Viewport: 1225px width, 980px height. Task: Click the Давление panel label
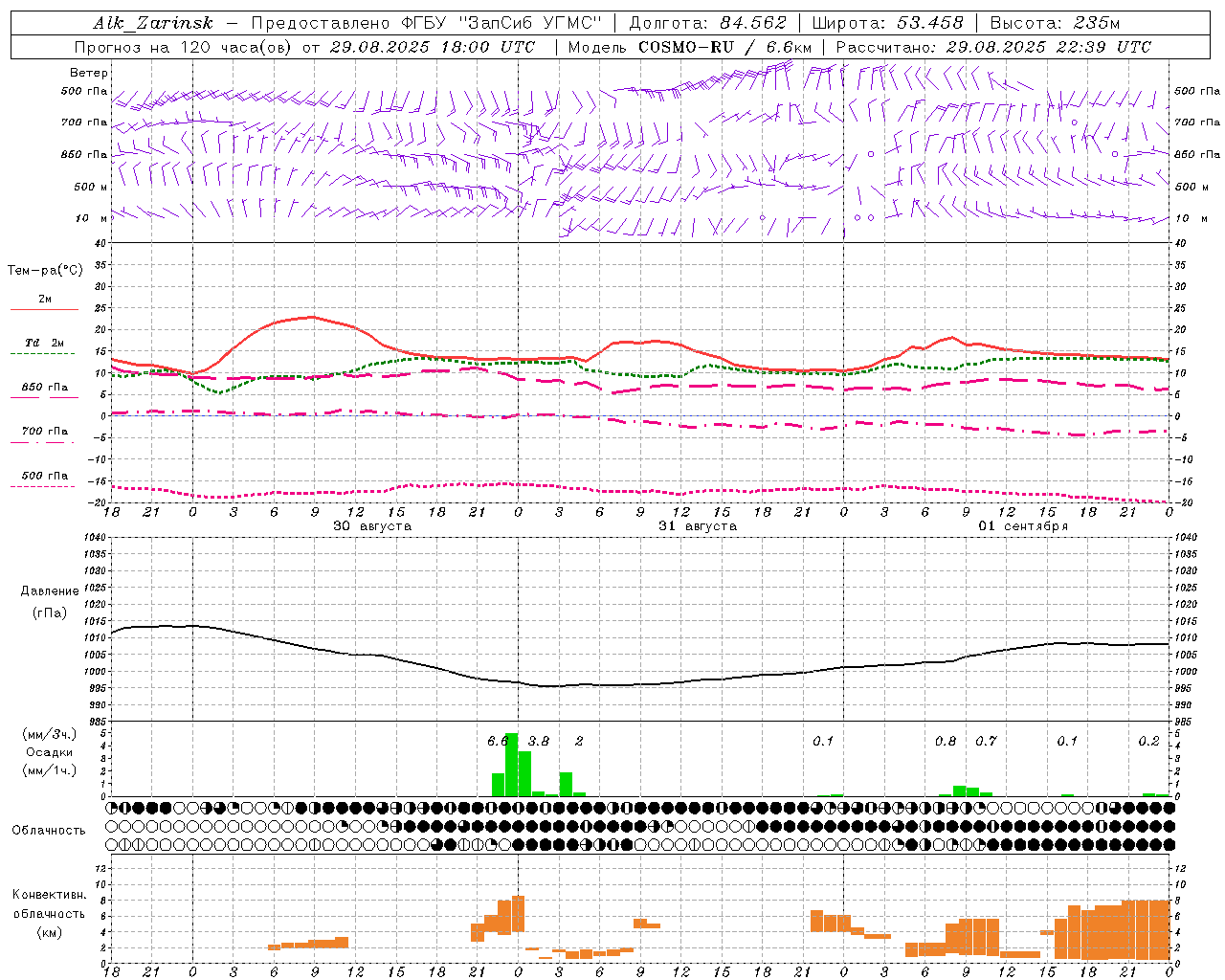pyautogui.click(x=50, y=591)
